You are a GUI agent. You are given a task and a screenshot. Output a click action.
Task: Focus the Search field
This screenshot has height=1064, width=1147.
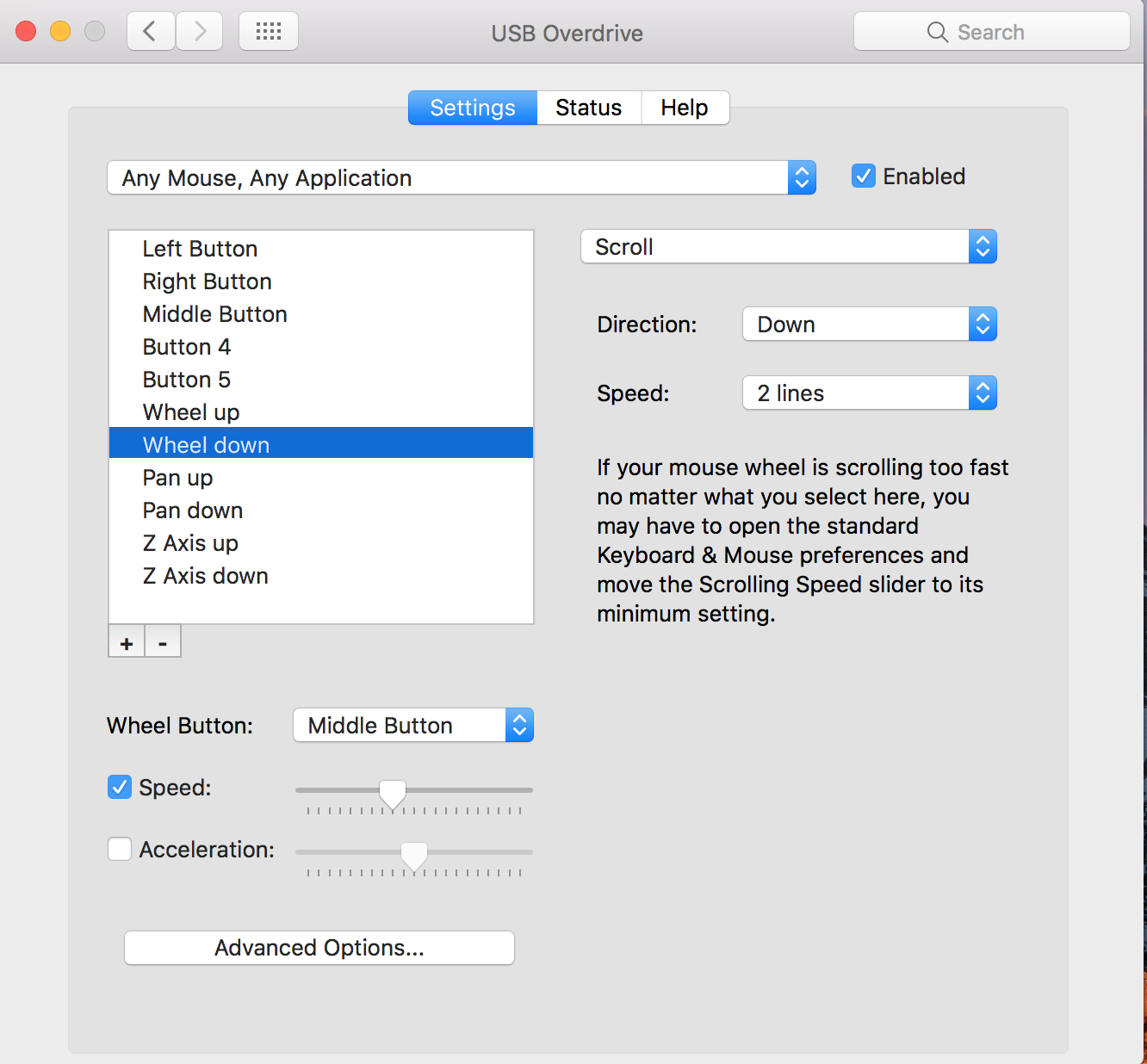991,32
